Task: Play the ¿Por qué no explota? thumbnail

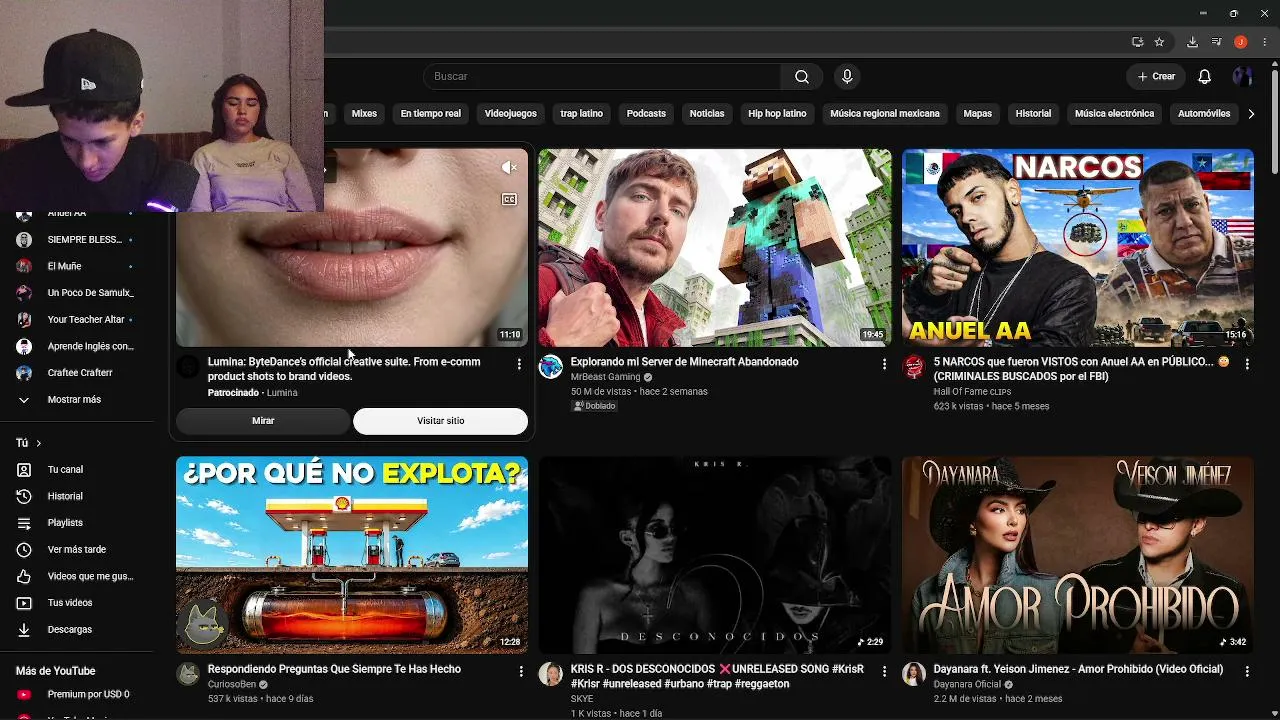Action: point(352,555)
